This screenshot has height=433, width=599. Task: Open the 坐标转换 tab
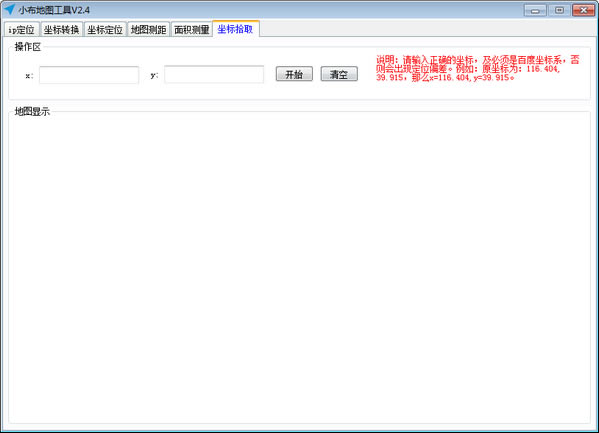(x=61, y=29)
